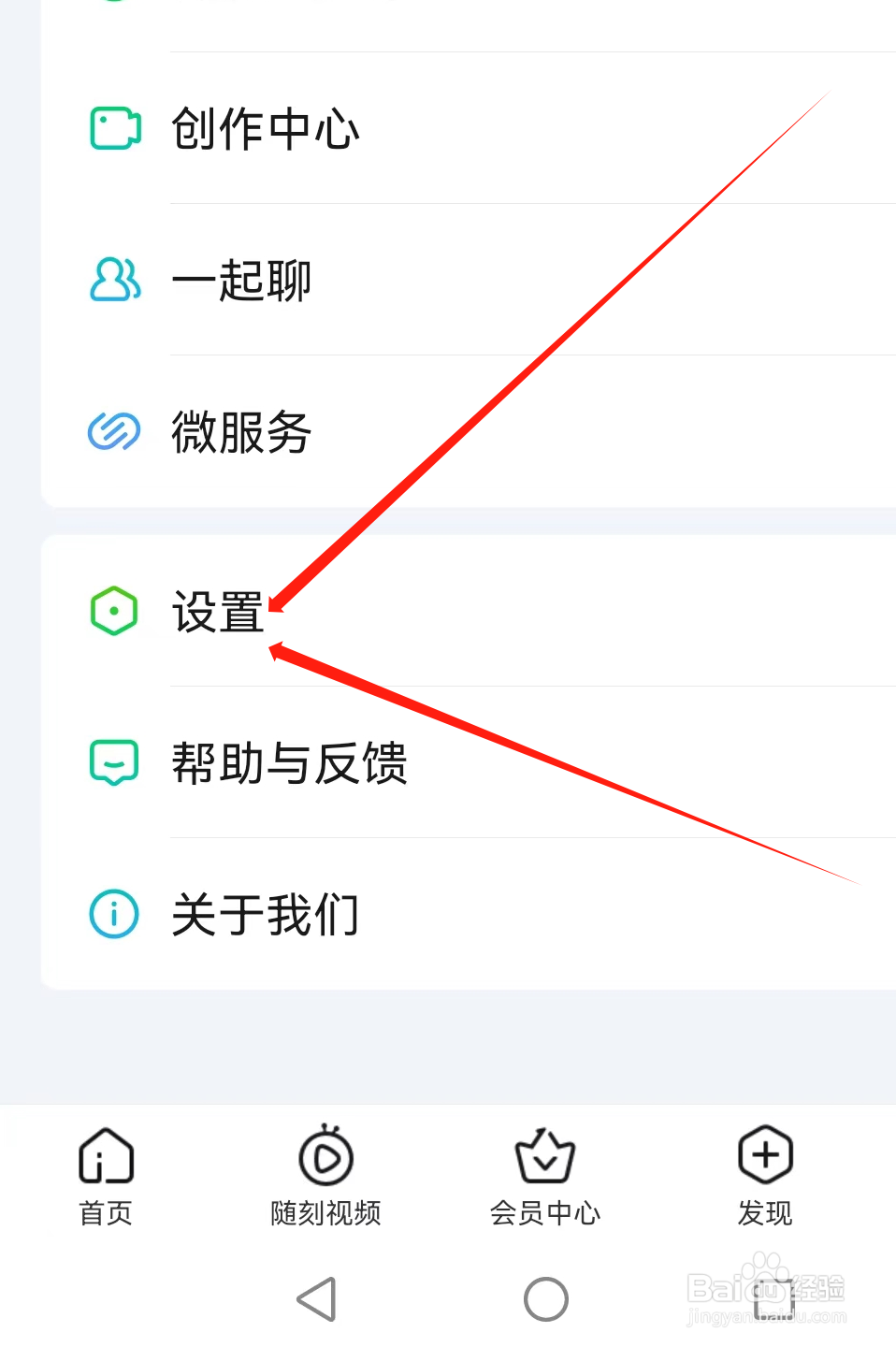Tap the Android back triangle button
896x1347 pixels.
tap(317, 1299)
